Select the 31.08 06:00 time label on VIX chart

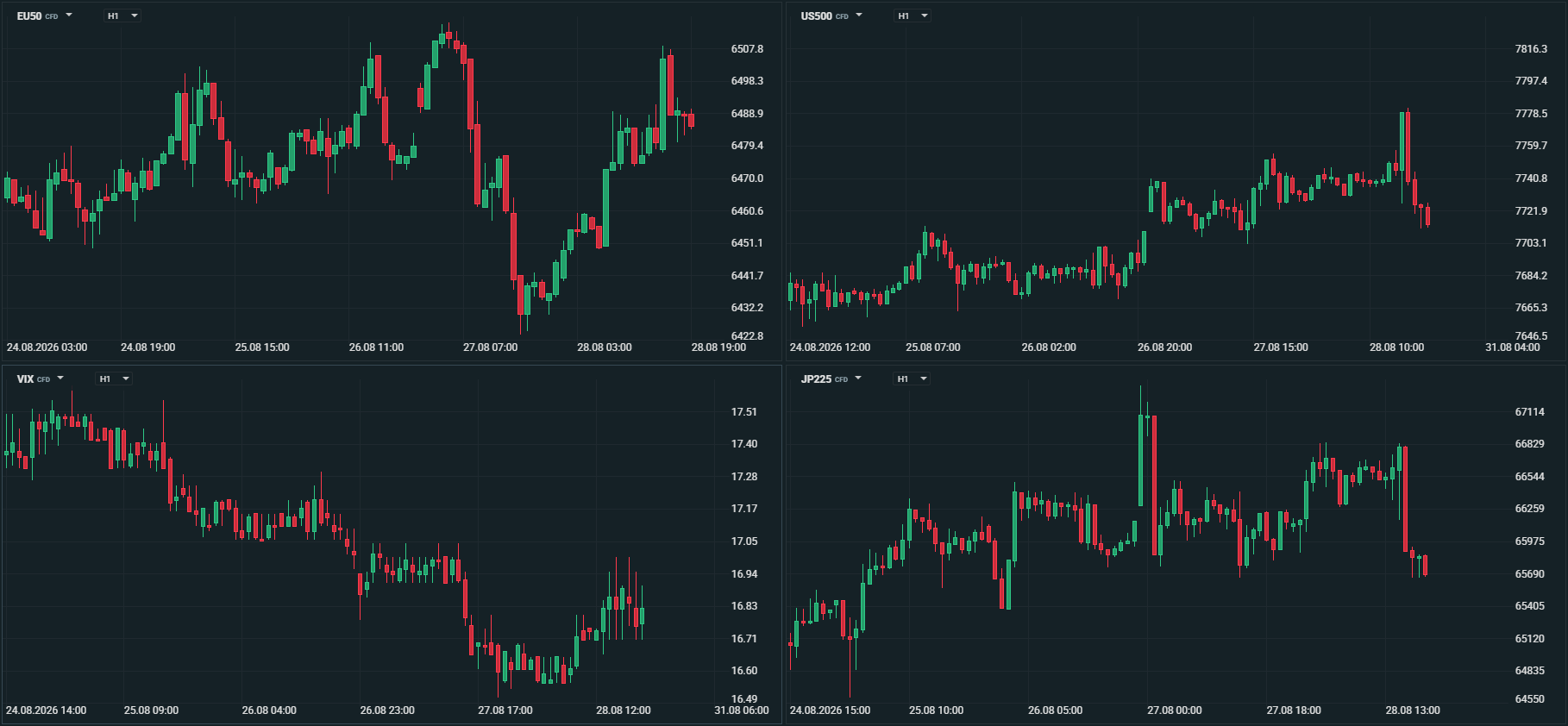tap(742, 710)
